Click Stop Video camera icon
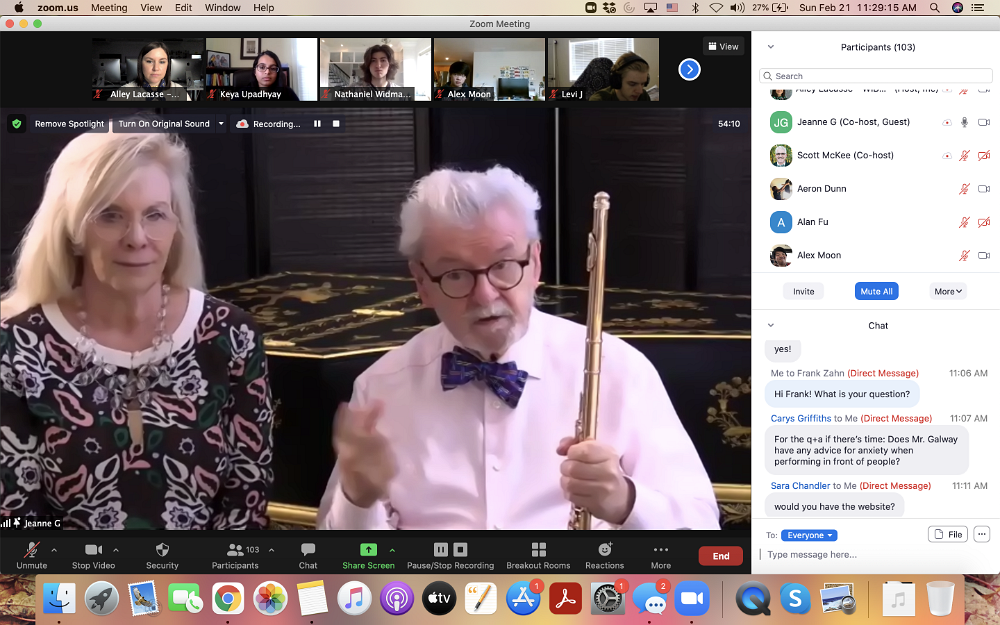 pyautogui.click(x=93, y=549)
